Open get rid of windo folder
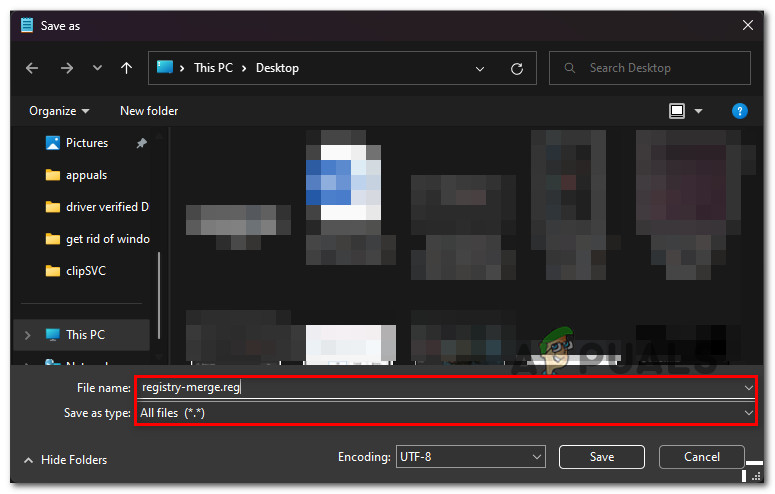Viewport: 775px width, 494px height. pyautogui.click(x=96, y=239)
